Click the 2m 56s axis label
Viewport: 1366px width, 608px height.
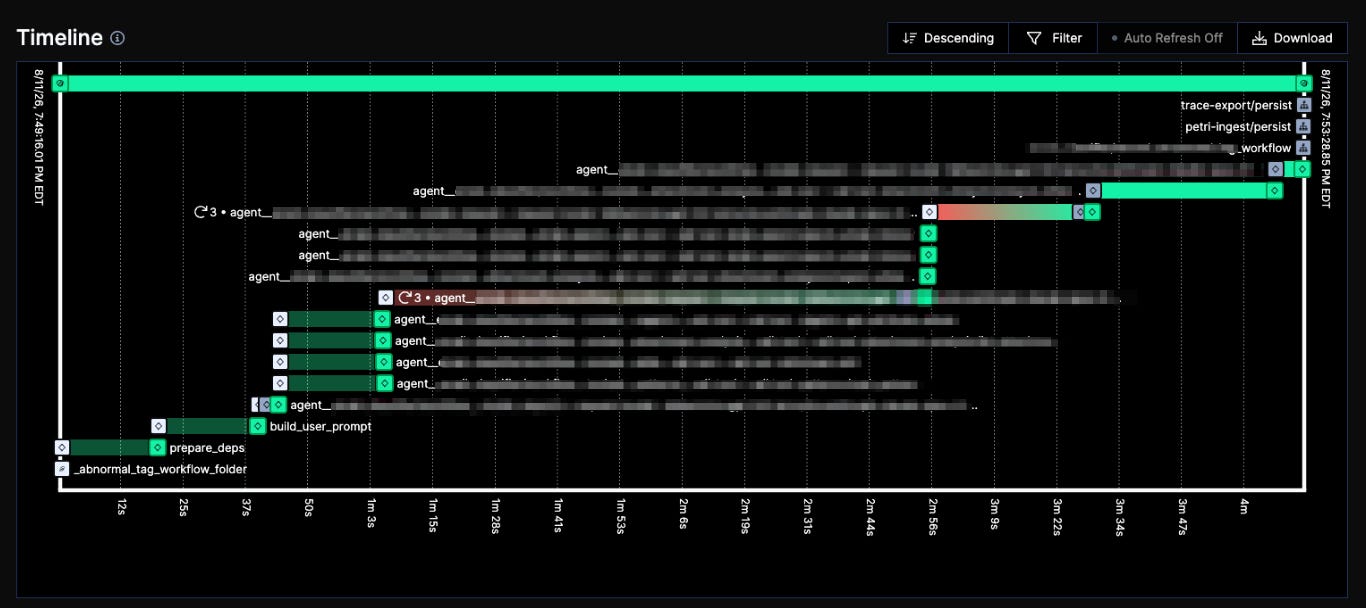tap(933, 516)
